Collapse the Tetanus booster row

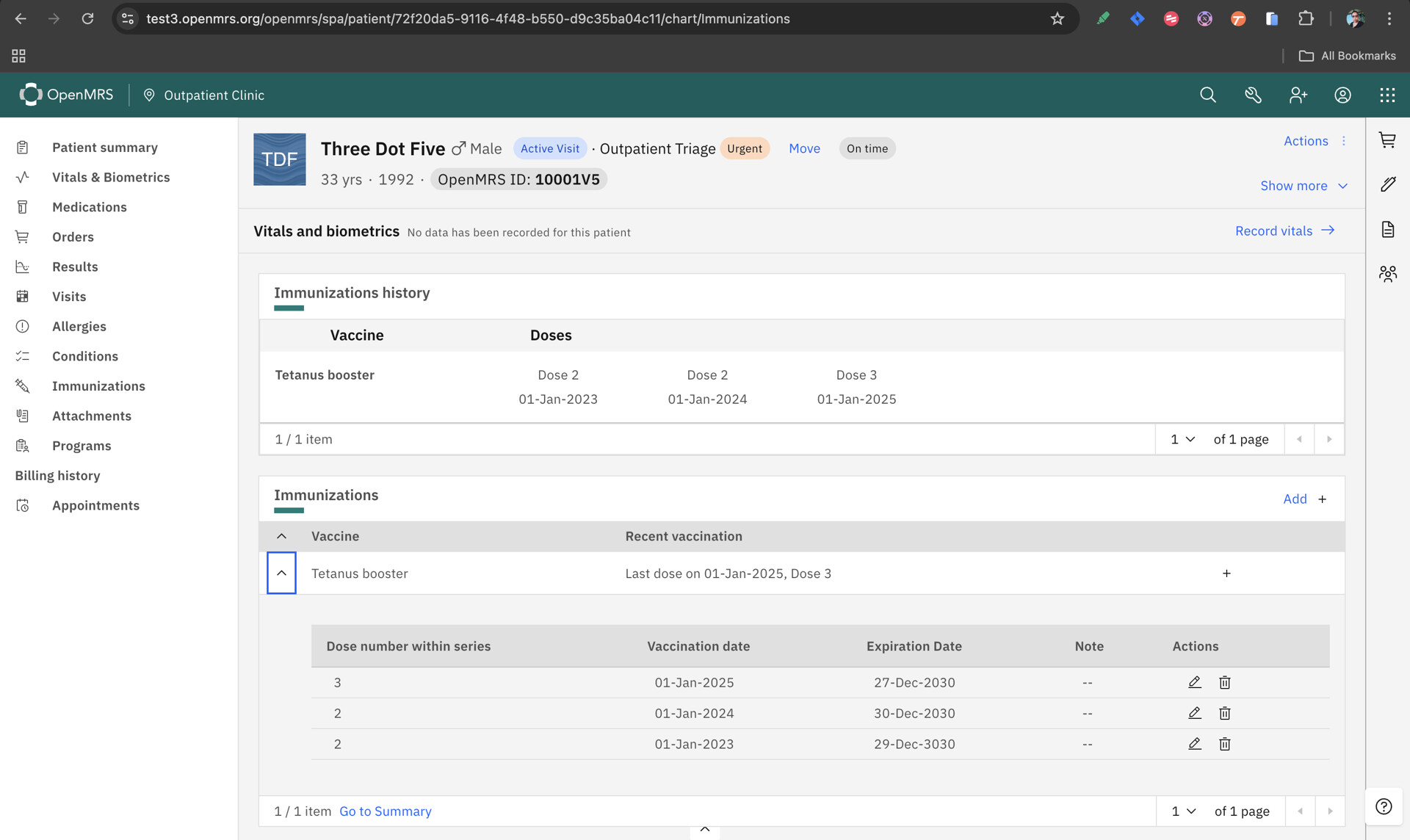click(x=281, y=573)
